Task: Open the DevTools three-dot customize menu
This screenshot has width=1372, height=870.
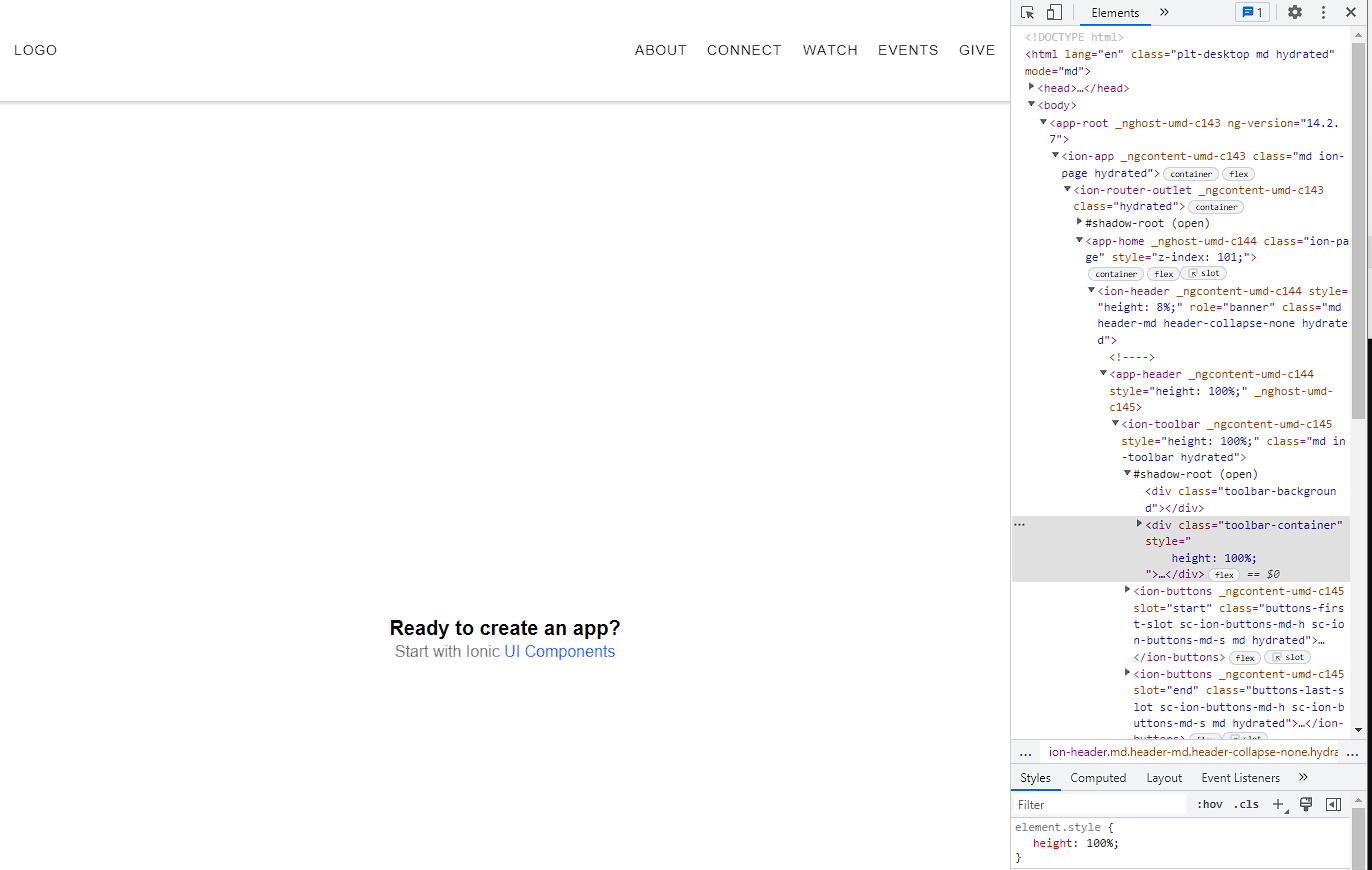Action: [x=1323, y=13]
